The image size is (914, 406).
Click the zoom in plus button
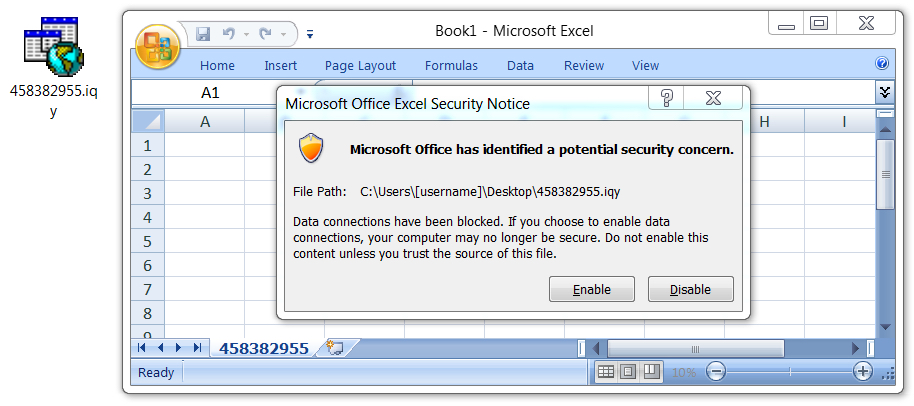coord(862,371)
